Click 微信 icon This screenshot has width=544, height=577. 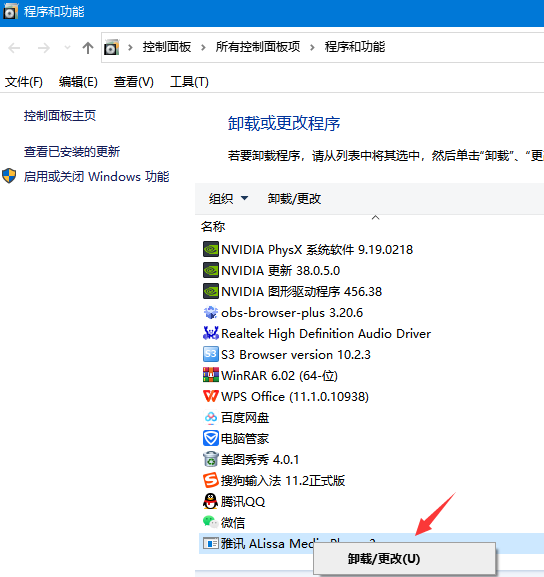tap(211, 522)
